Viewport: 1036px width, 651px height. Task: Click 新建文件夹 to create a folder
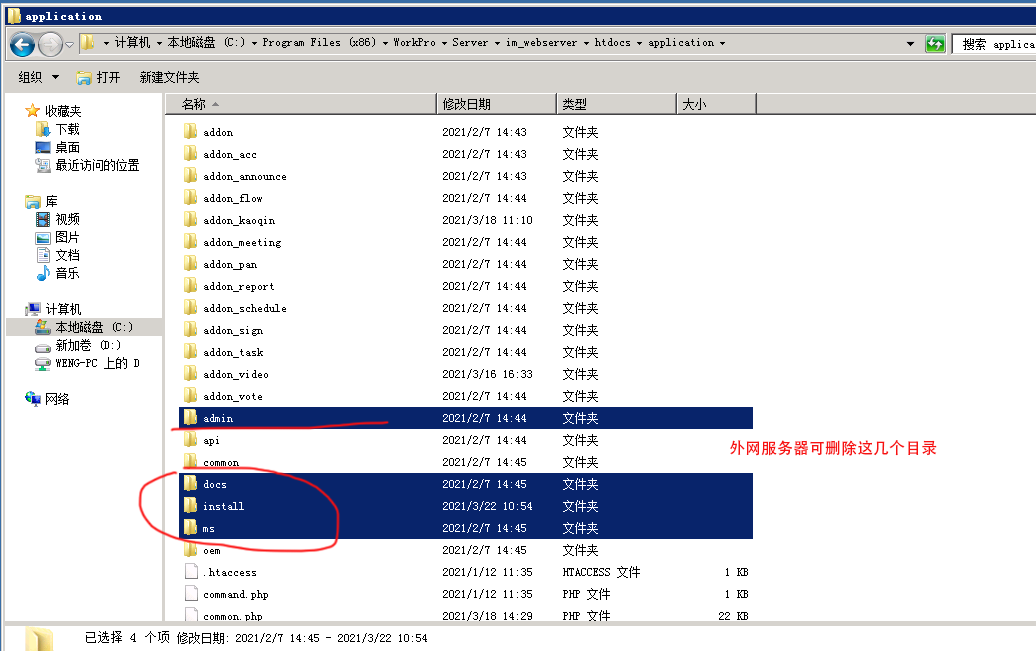point(169,77)
